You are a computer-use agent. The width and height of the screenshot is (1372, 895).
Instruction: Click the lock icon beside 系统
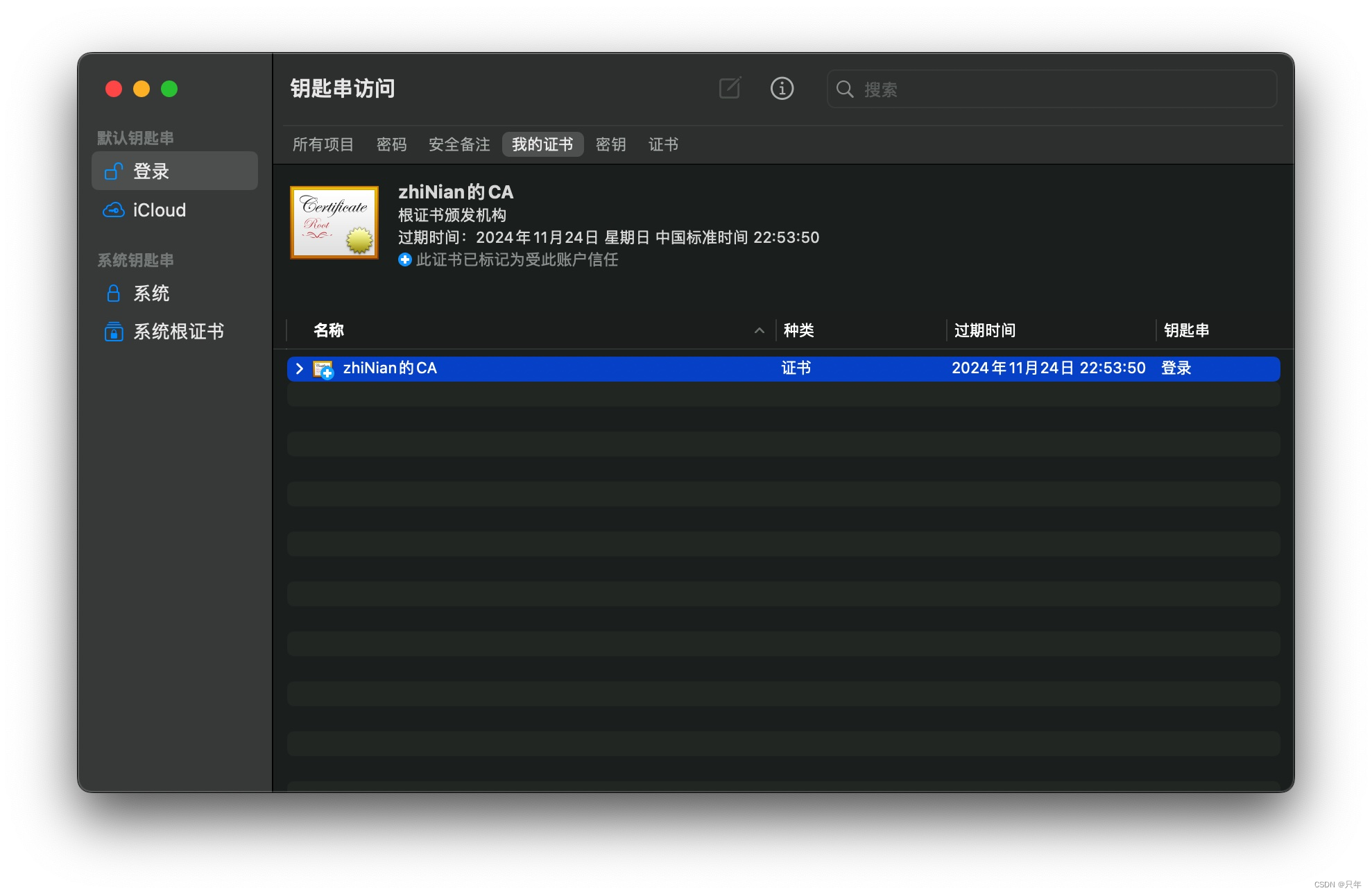(x=114, y=293)
